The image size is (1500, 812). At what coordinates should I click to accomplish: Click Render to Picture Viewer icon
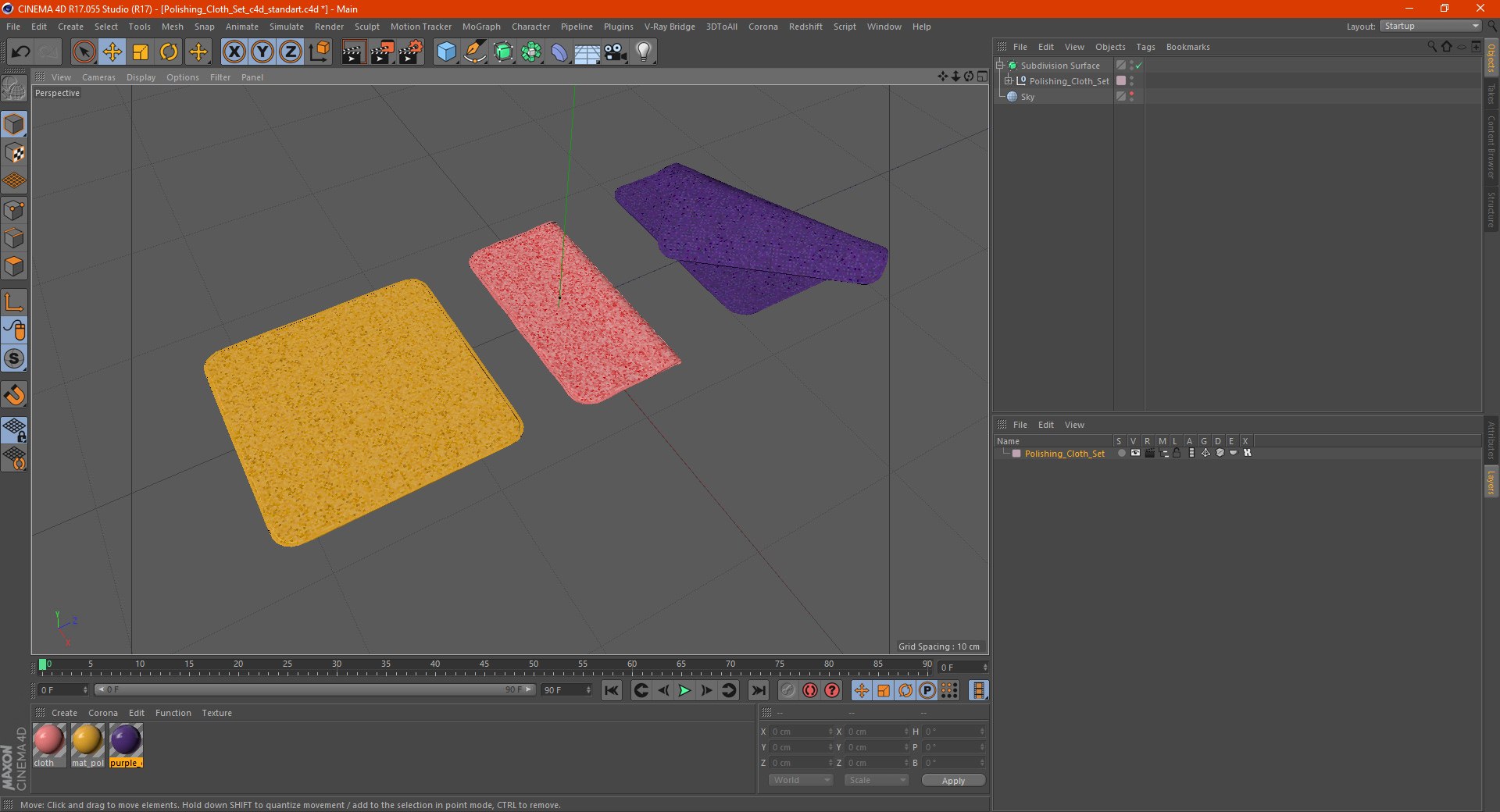pyautogui.click(x=382, y=52)
